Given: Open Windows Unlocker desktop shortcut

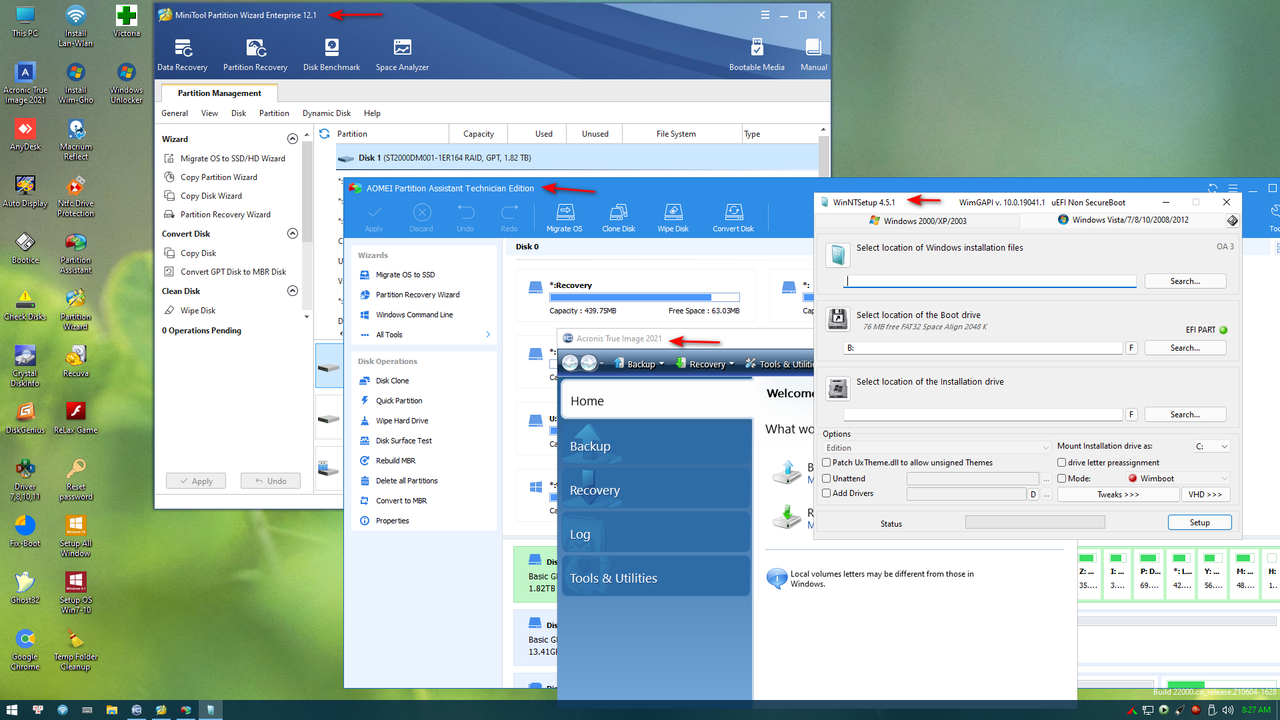Looking at the screenshot, I should tap(126, 82).
